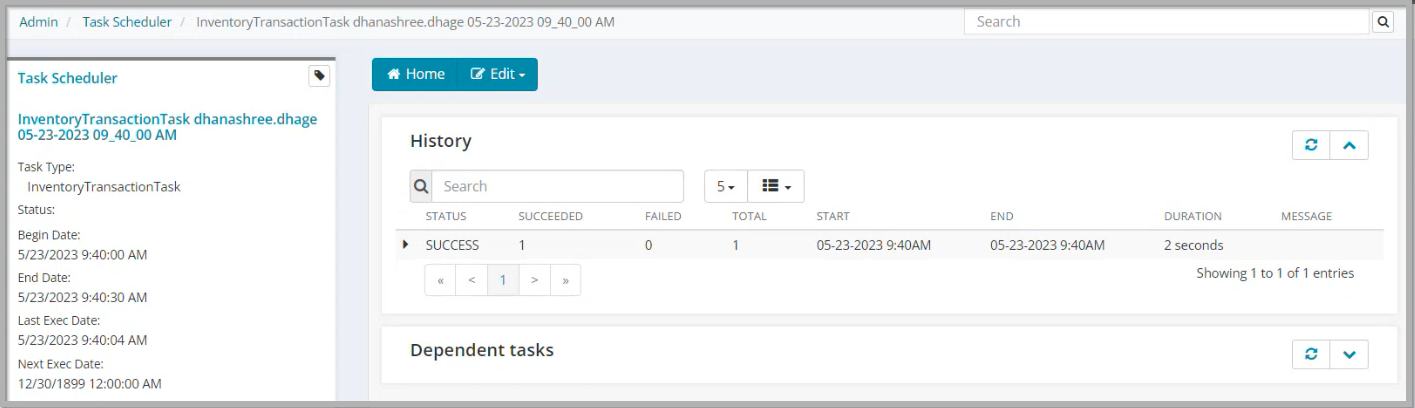Click the Showing 1 to 1 of 1 entries text
The image size is (1415, 408).
1275,273
